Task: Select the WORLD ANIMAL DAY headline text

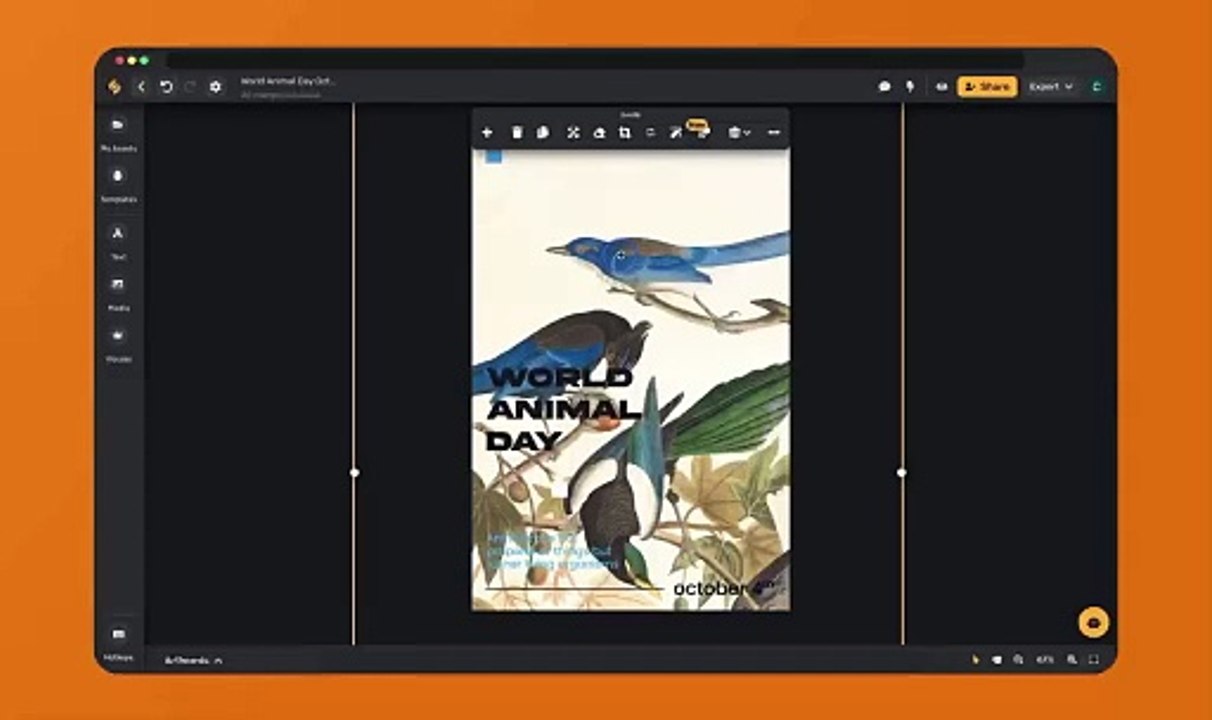Action: [x=561, y=408]
